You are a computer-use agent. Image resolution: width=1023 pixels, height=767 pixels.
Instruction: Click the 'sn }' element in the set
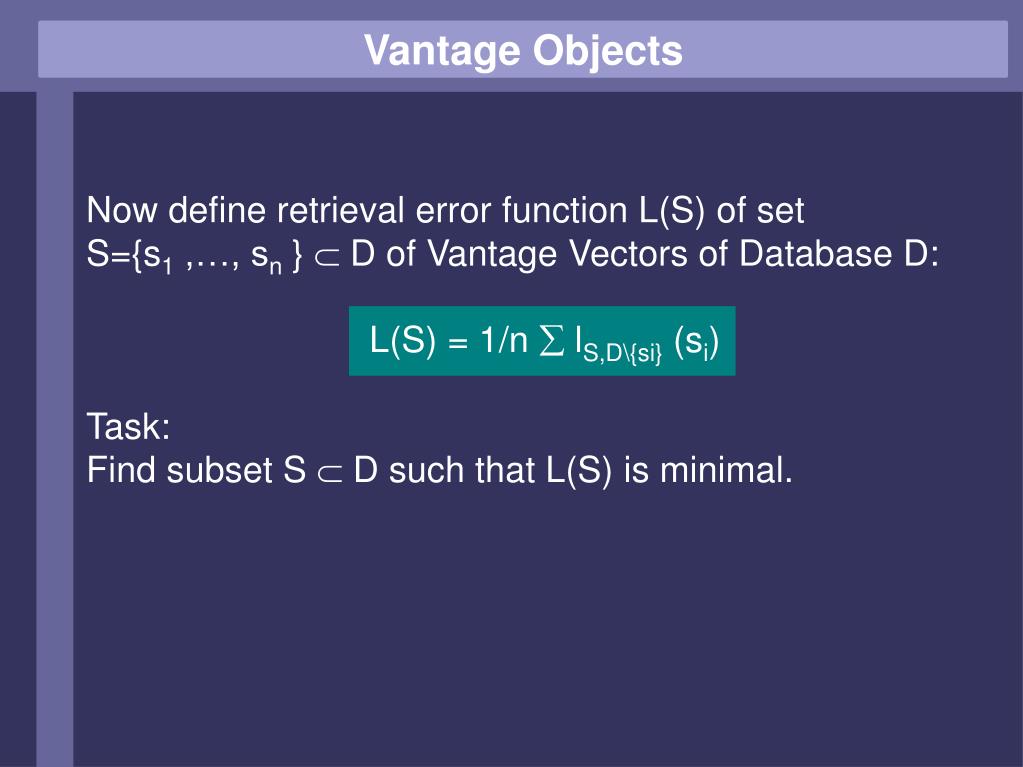pyautogui.click(x=277, y=256)
